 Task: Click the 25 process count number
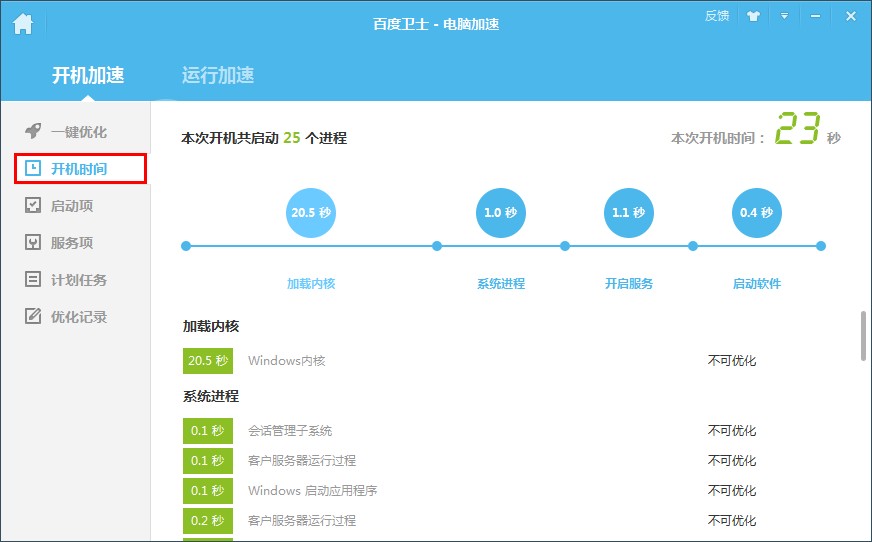tap(291, 137)
